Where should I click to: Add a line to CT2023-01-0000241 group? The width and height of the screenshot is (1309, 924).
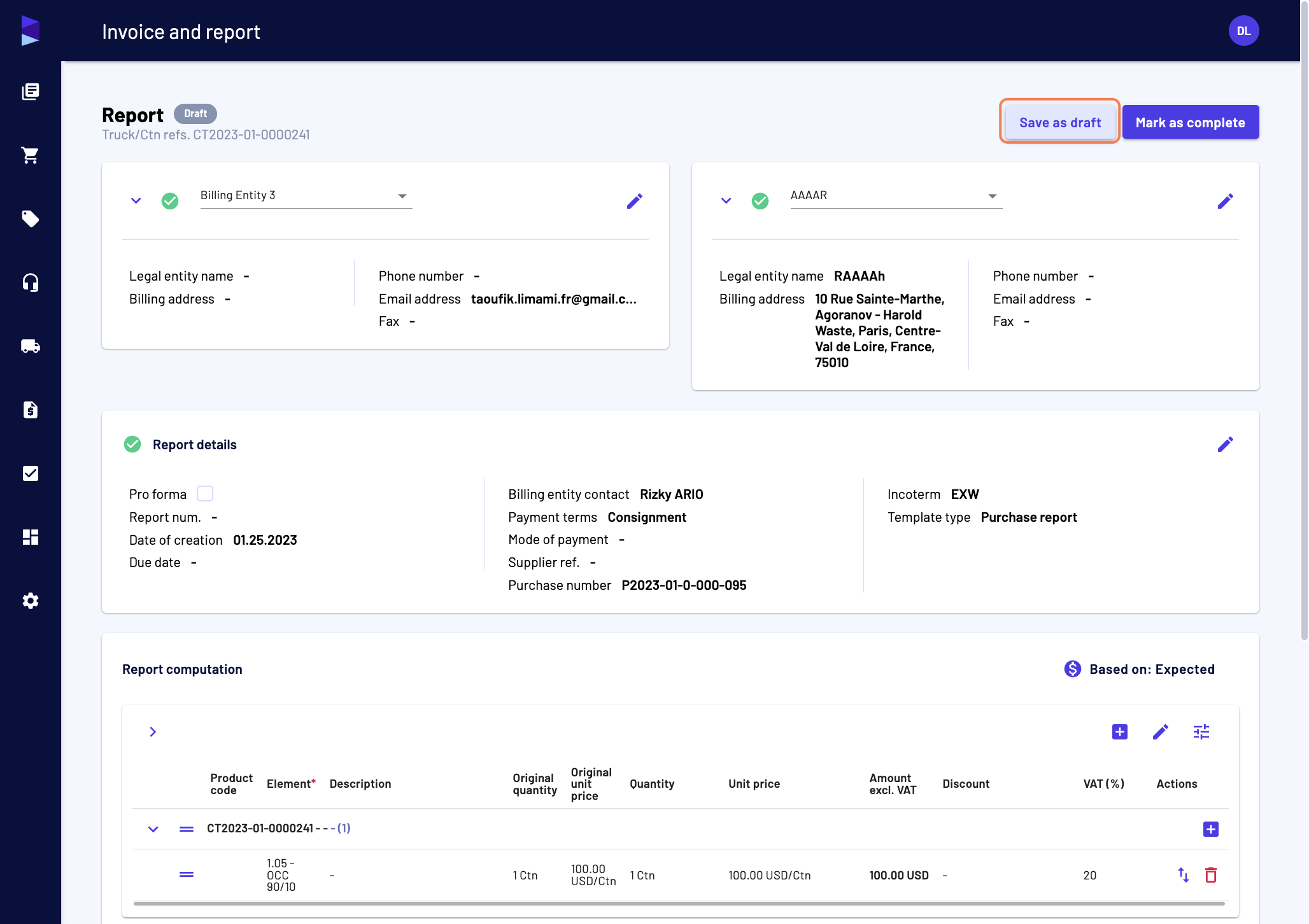[1211, 829]
